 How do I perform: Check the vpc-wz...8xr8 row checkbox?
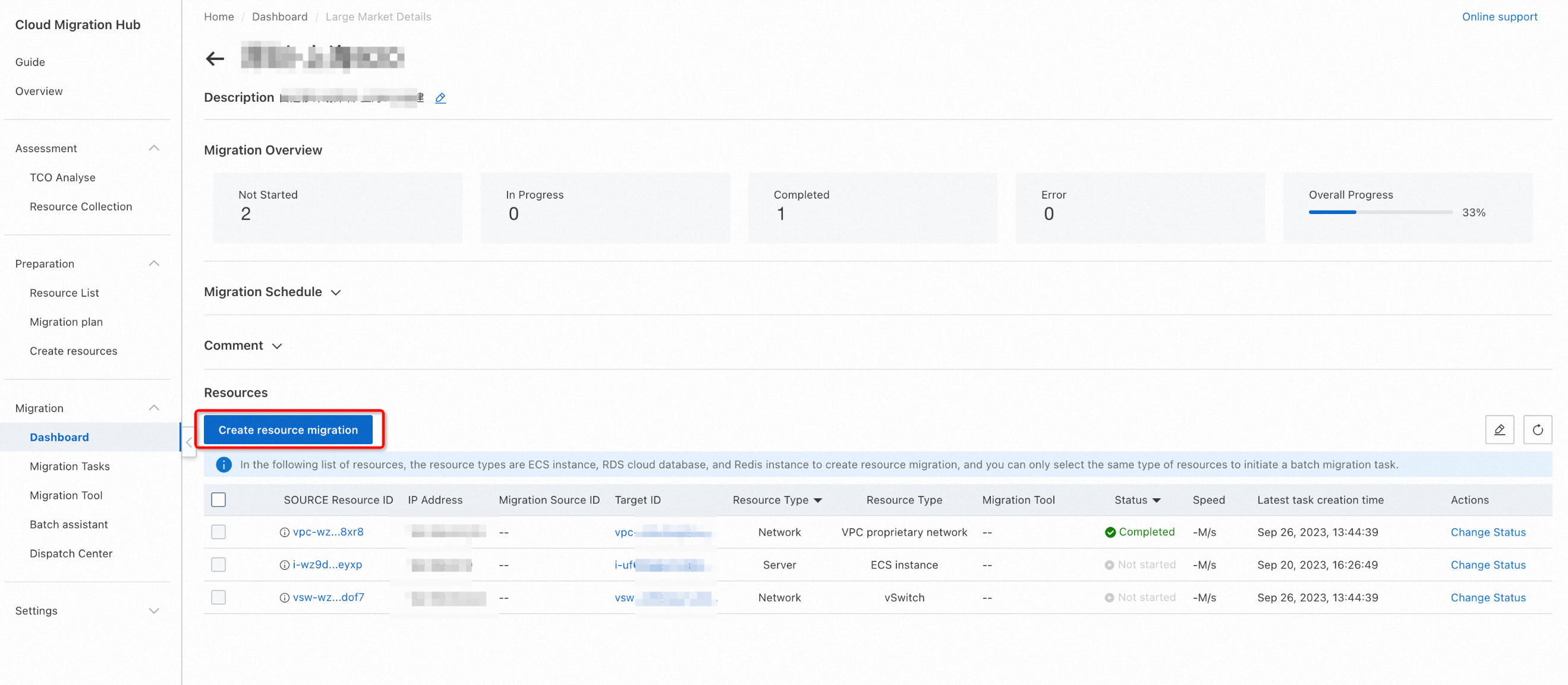[219, 532]
